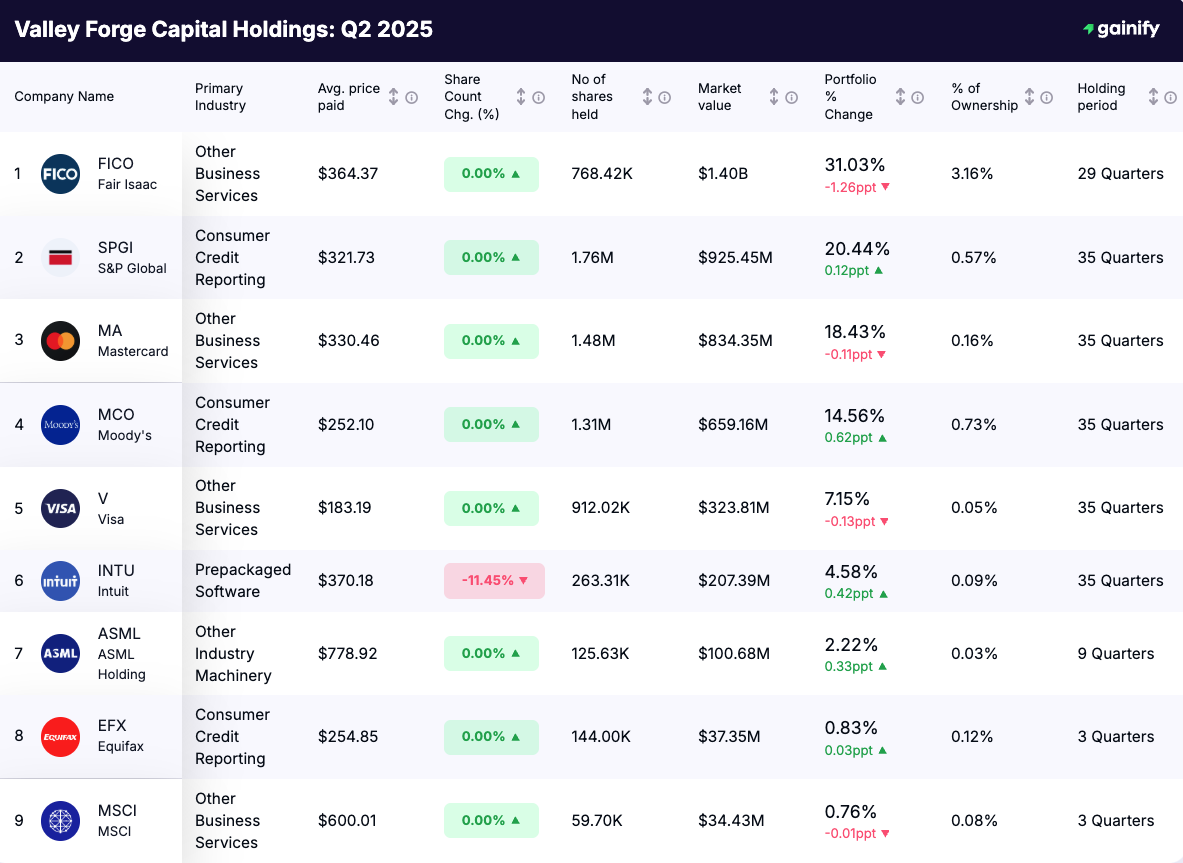The image size is (1183, 863).
Task: Click the 3.16% ownership cell
Action: tap(972, 174)
